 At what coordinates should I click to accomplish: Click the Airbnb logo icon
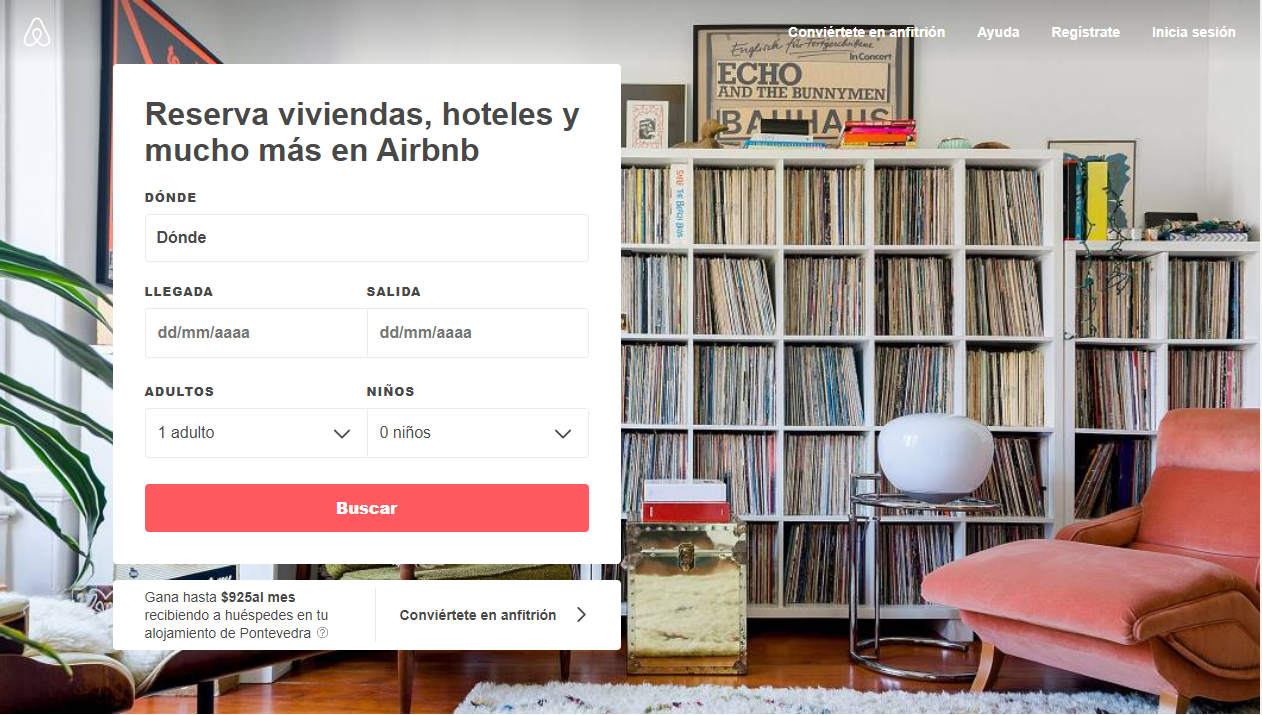point(37,33)
